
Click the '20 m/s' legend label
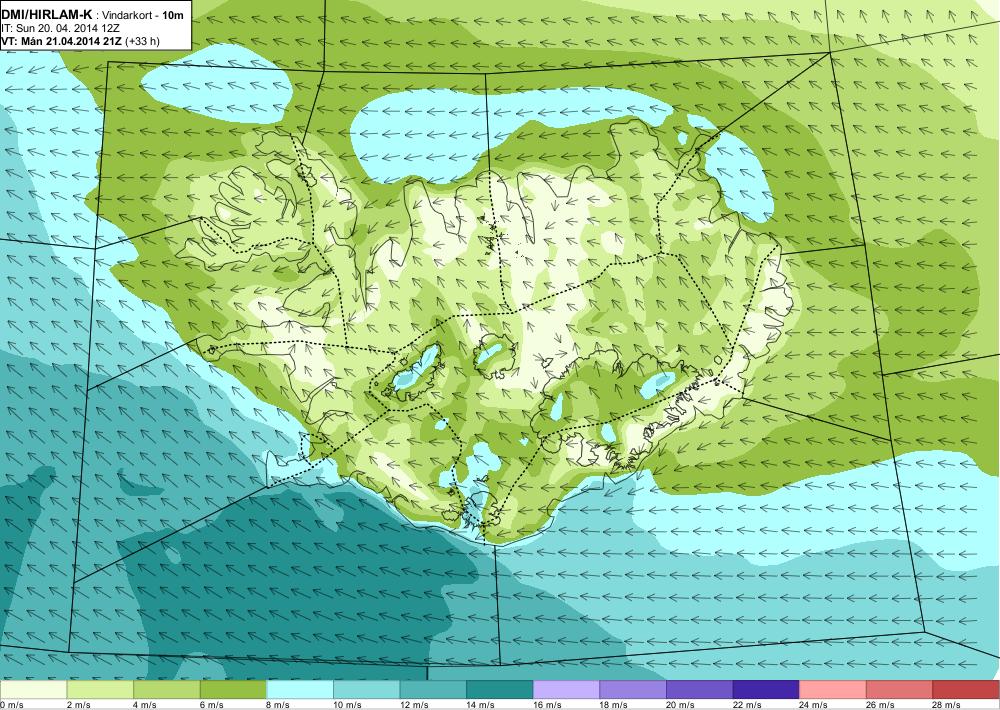[680, 705]
